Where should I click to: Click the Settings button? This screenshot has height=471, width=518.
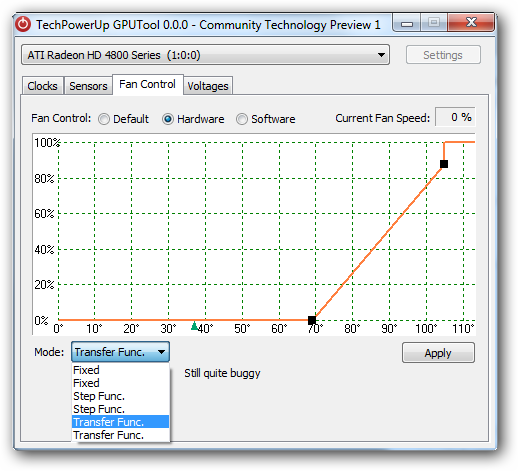[443, 55]
